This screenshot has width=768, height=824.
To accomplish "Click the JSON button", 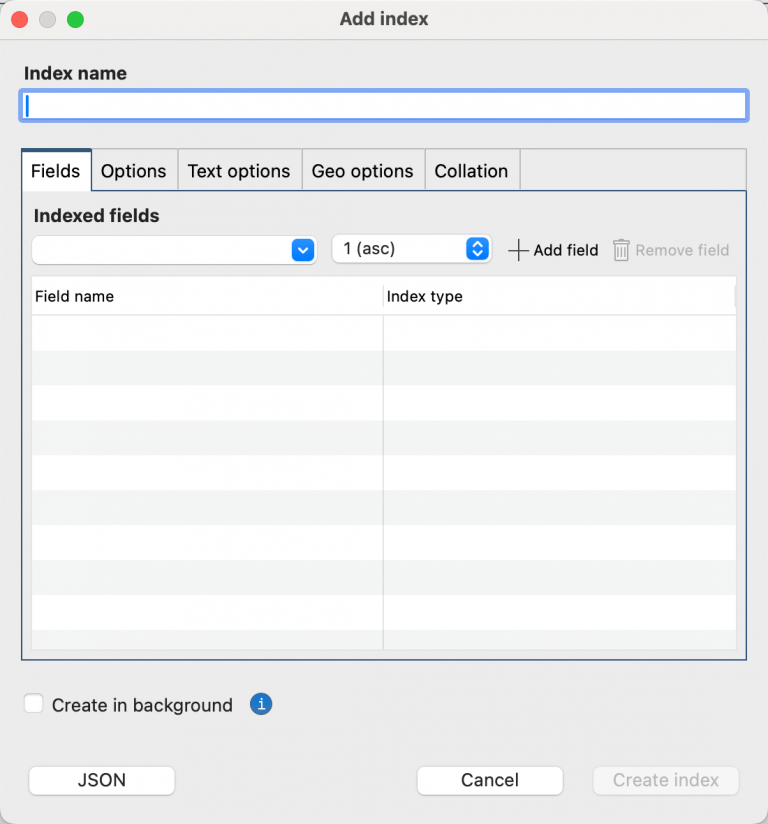I will point(100,780).
